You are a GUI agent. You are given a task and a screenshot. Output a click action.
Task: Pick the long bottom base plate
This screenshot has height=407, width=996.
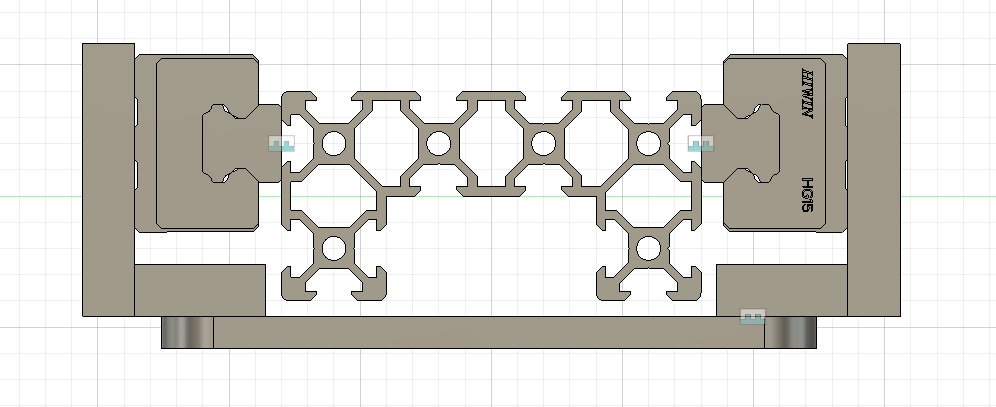[488, 332]
